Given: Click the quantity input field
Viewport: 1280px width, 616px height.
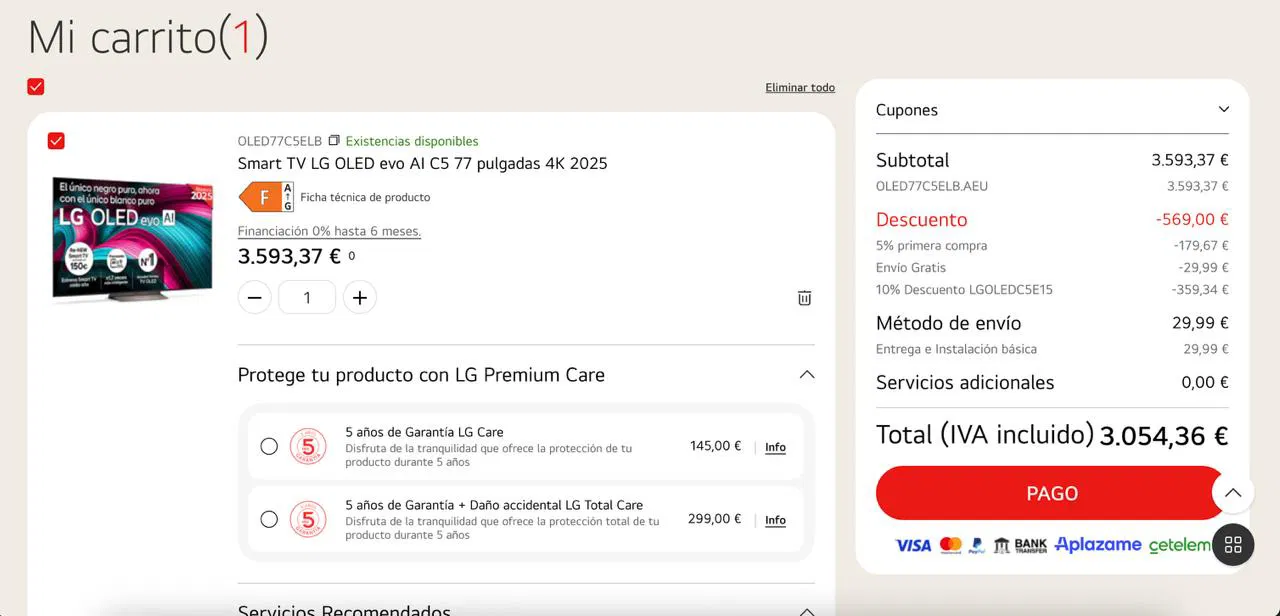Looking at the screenshot, I should [307, 297].
